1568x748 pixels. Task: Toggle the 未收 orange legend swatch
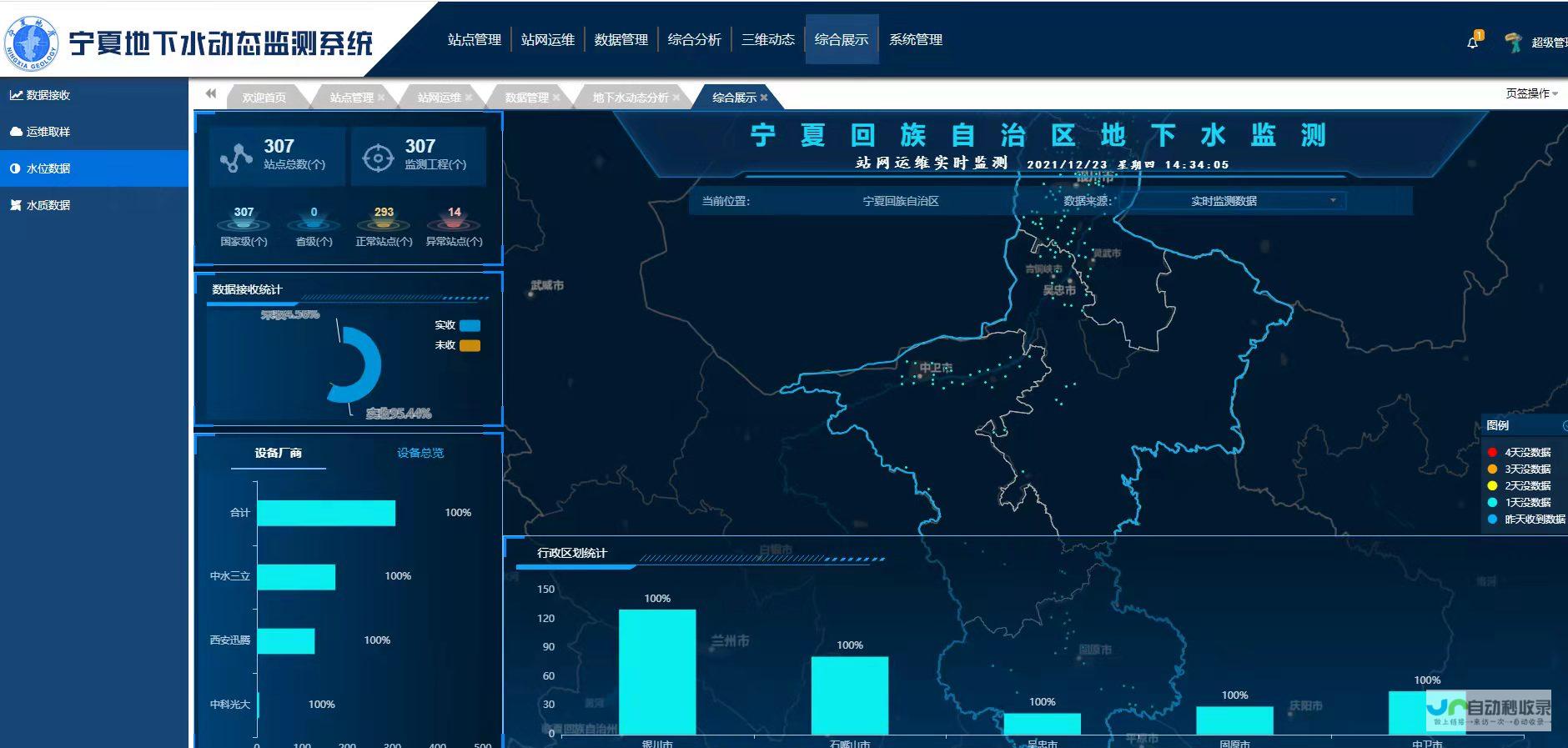[470, 345]
